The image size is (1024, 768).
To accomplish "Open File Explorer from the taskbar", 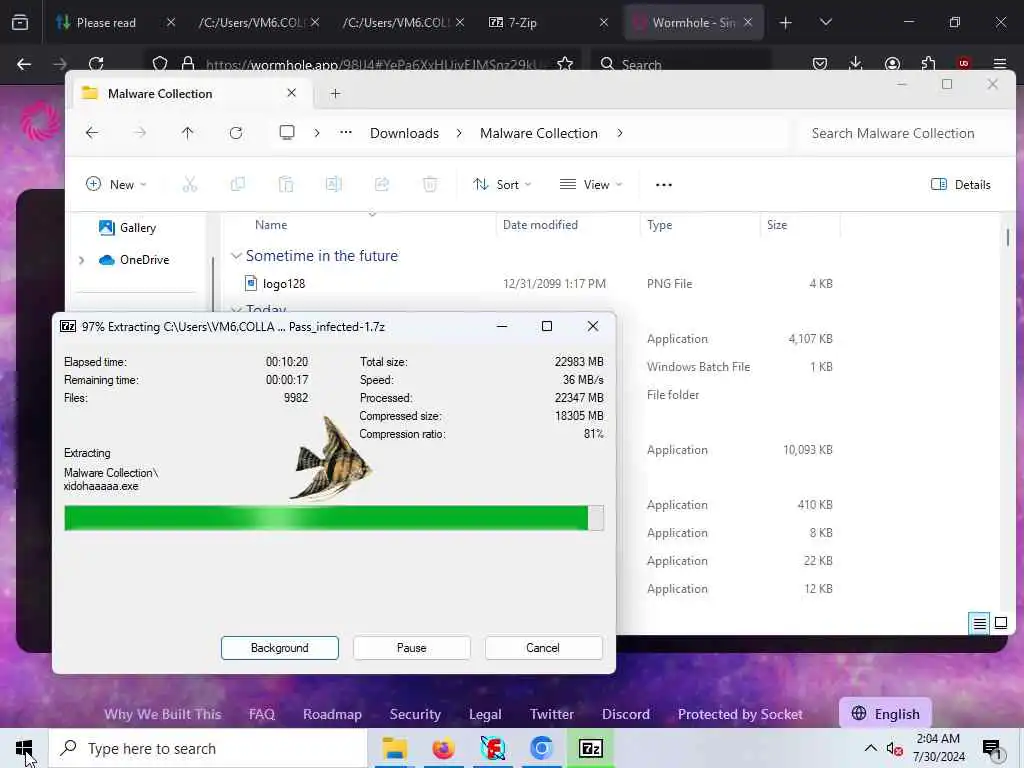I will 394,748.
